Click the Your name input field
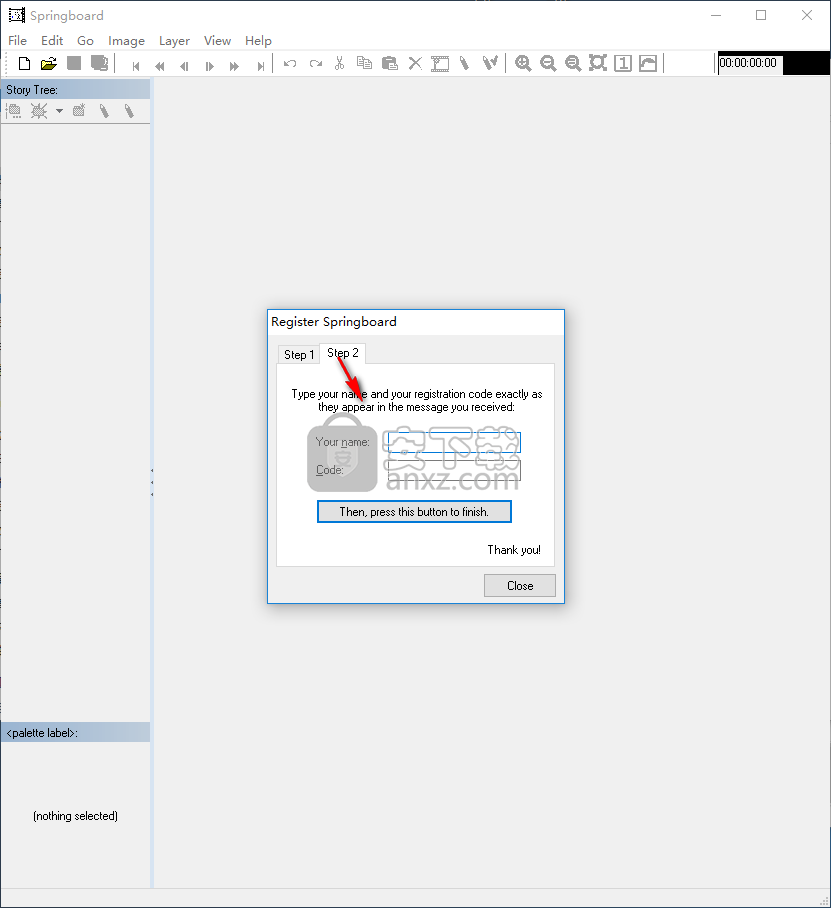This screenshot has width=831, height=908. (453, 442)
